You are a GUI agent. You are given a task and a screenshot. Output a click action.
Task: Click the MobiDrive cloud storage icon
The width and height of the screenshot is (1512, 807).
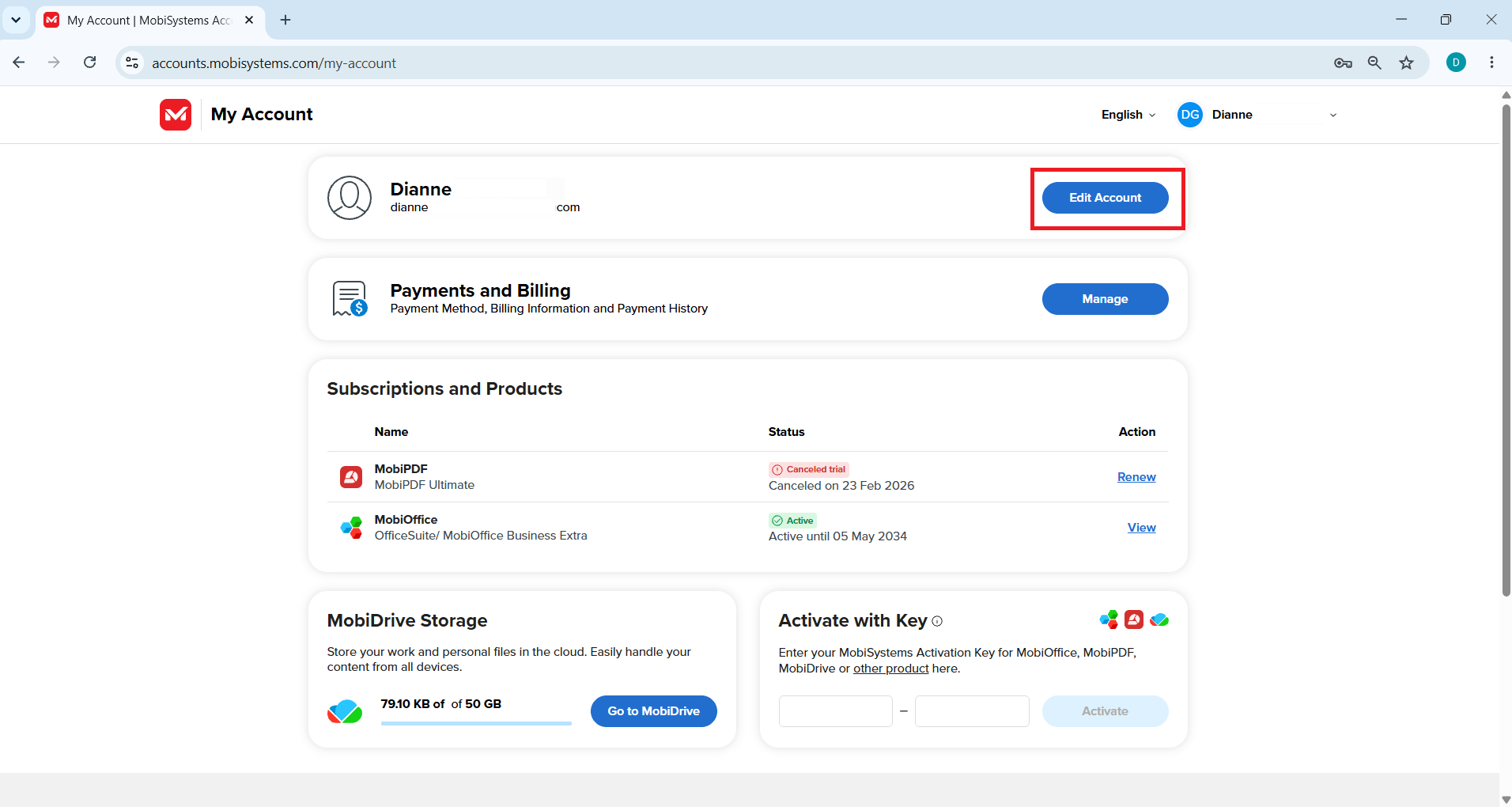pos(345,711)
